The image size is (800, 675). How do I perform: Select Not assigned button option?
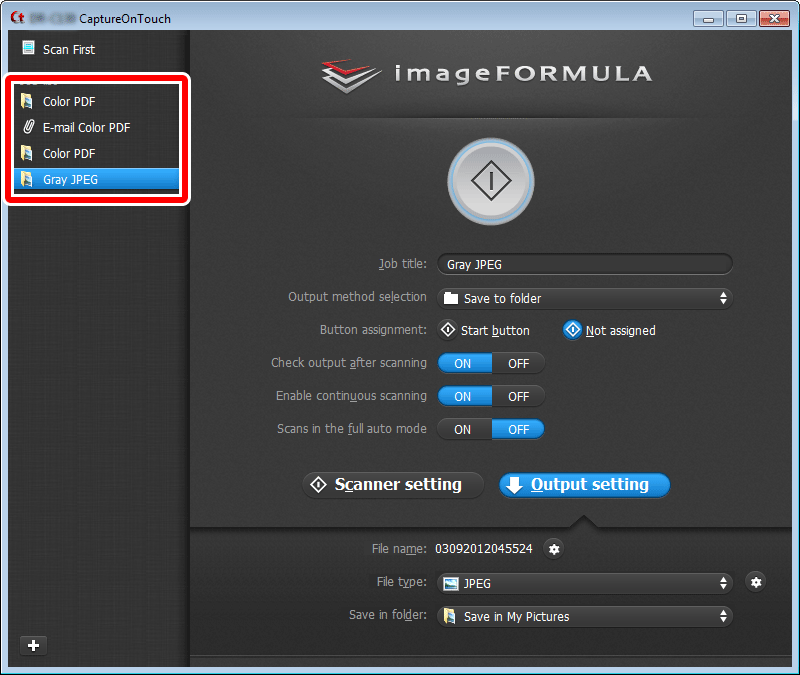coord(610,331)
